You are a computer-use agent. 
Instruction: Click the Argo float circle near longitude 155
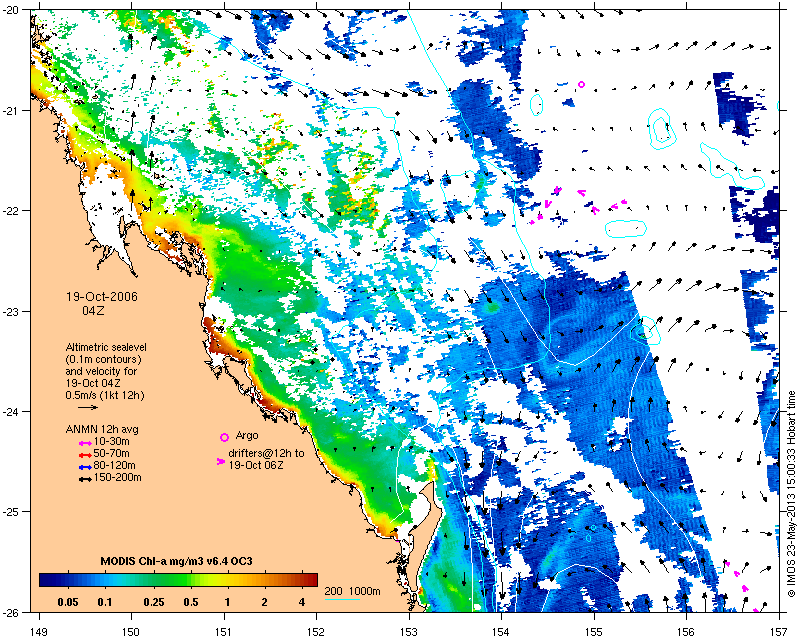[581, 84]
